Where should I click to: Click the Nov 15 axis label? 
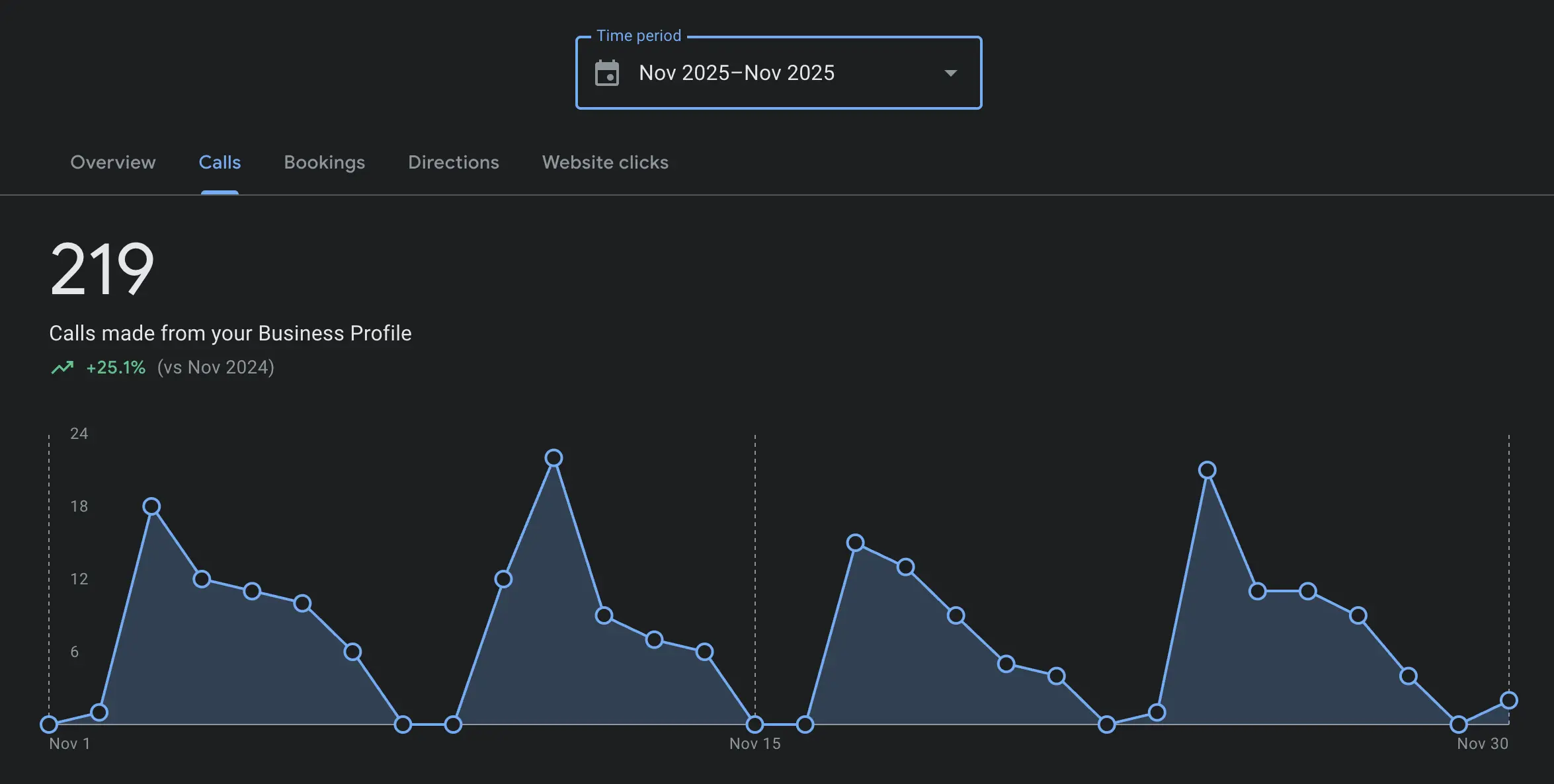click(755, 744)
